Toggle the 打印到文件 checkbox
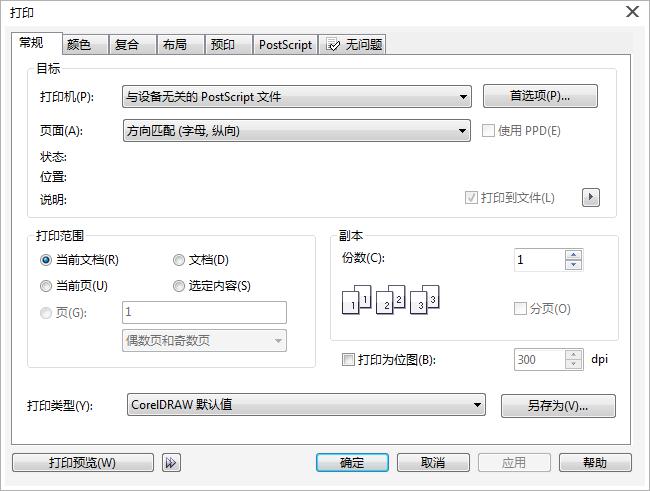The height and width of the screenshot is (491, 650). click(471, 198)
